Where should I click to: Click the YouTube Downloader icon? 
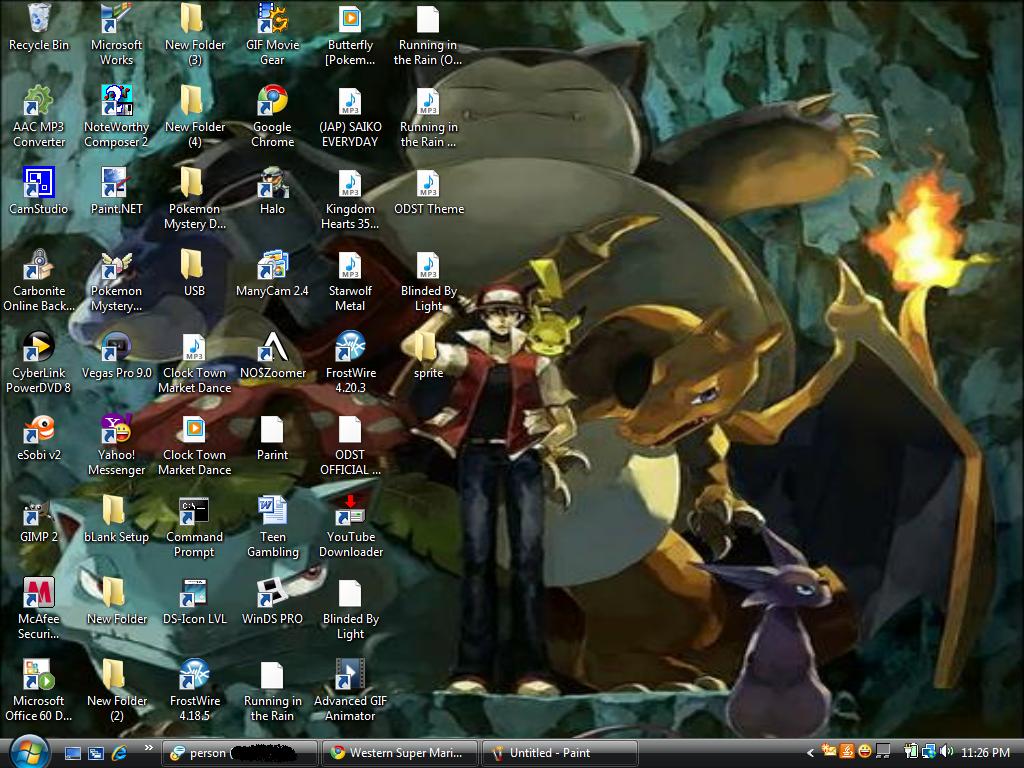tap(350, 513)
